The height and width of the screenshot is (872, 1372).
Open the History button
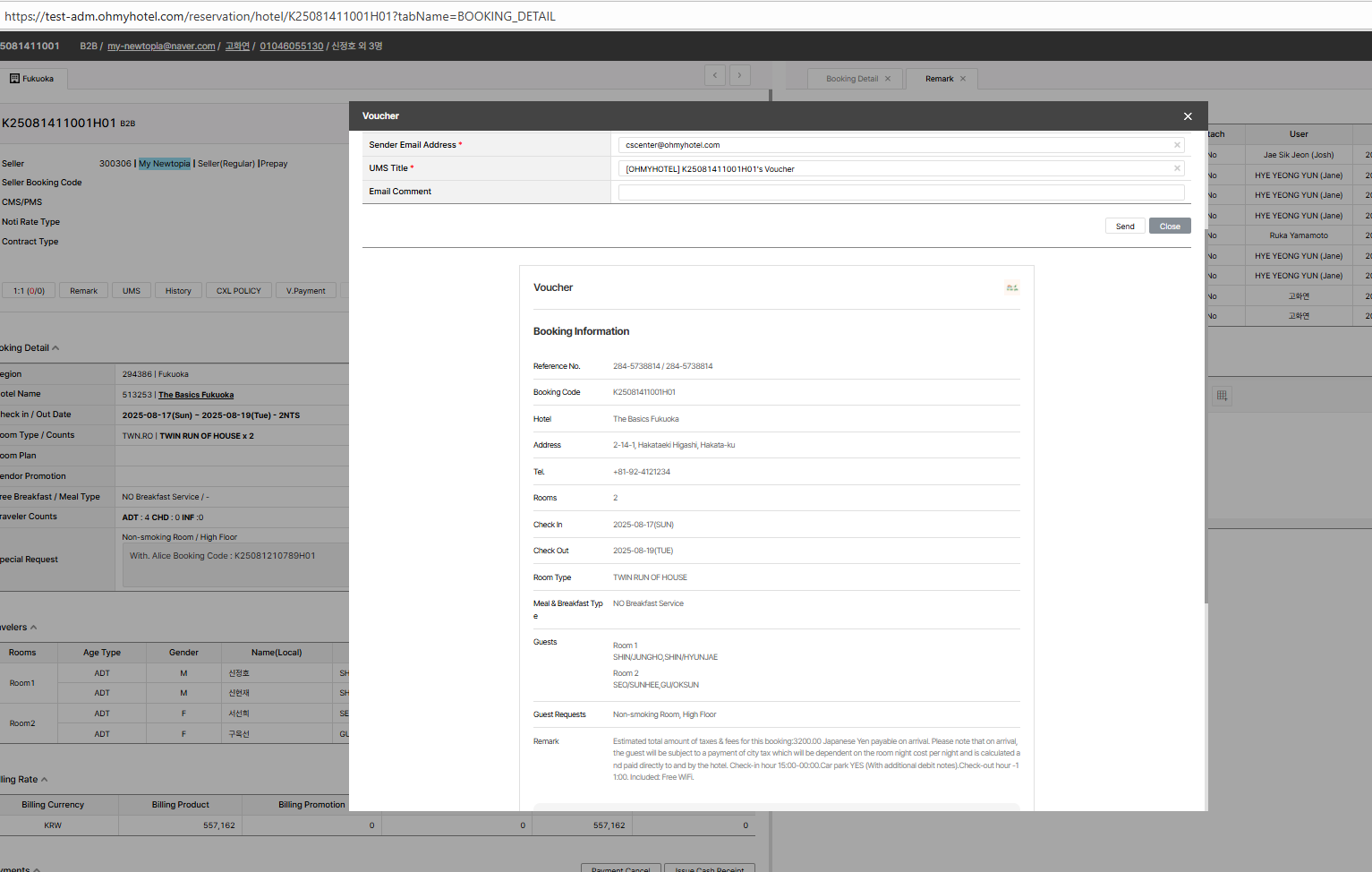point(178,291)
